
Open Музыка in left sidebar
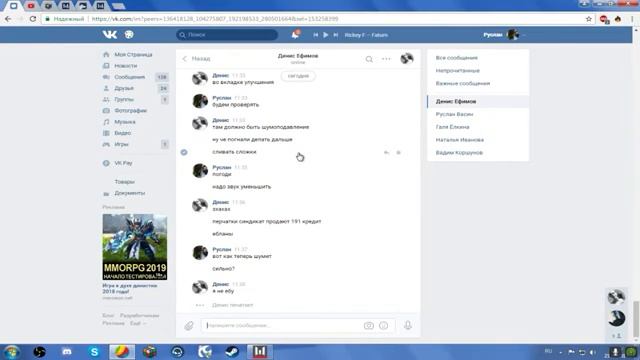[x=125, y=122]
